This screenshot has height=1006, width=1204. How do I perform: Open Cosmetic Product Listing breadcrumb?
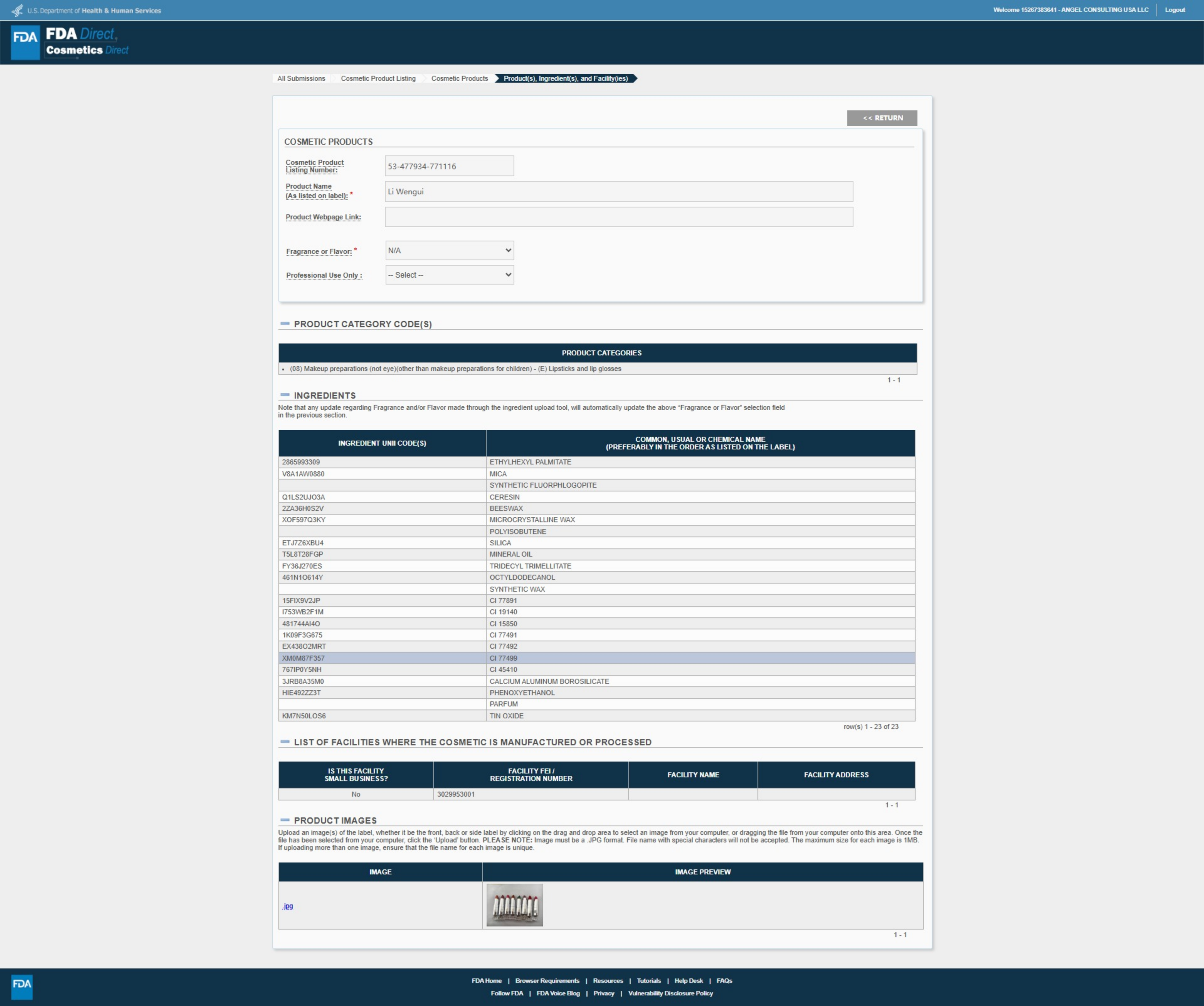pos(378,79)
